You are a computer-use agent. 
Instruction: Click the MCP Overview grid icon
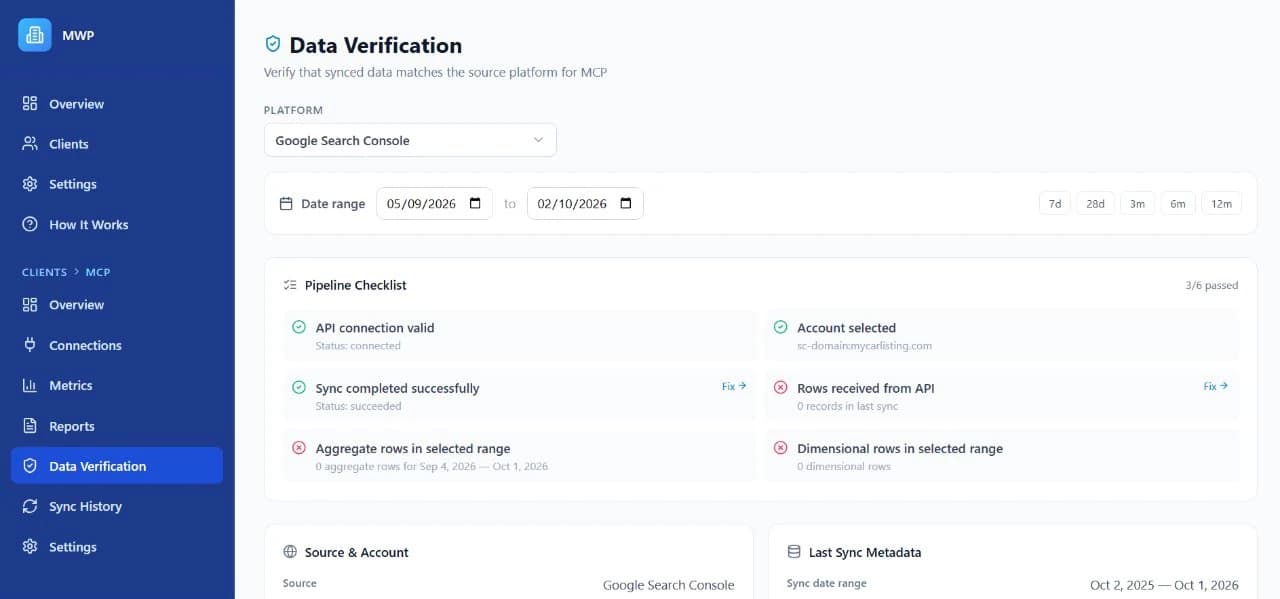point(30,305)
